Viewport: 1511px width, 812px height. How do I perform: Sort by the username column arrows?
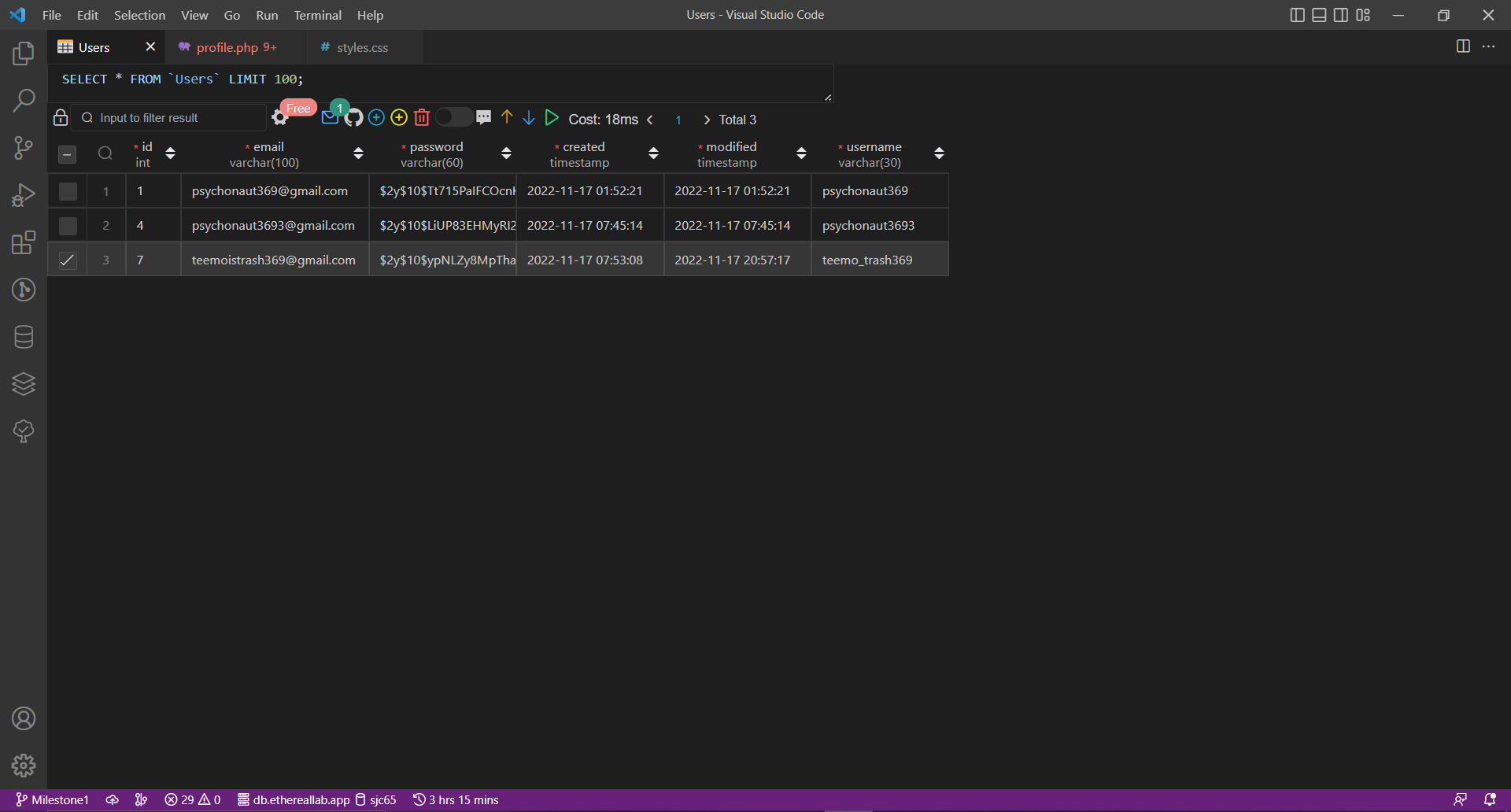click(x=939, y=153)
